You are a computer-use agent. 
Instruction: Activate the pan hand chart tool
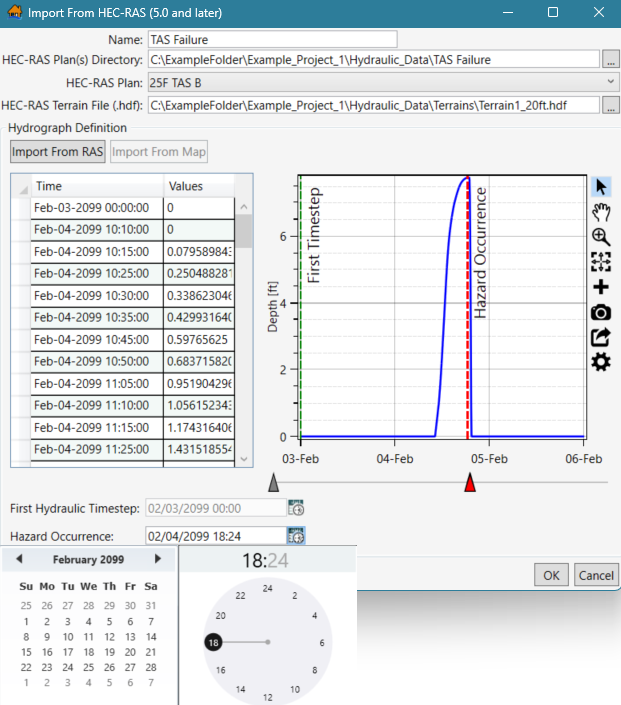click(601, 211)
